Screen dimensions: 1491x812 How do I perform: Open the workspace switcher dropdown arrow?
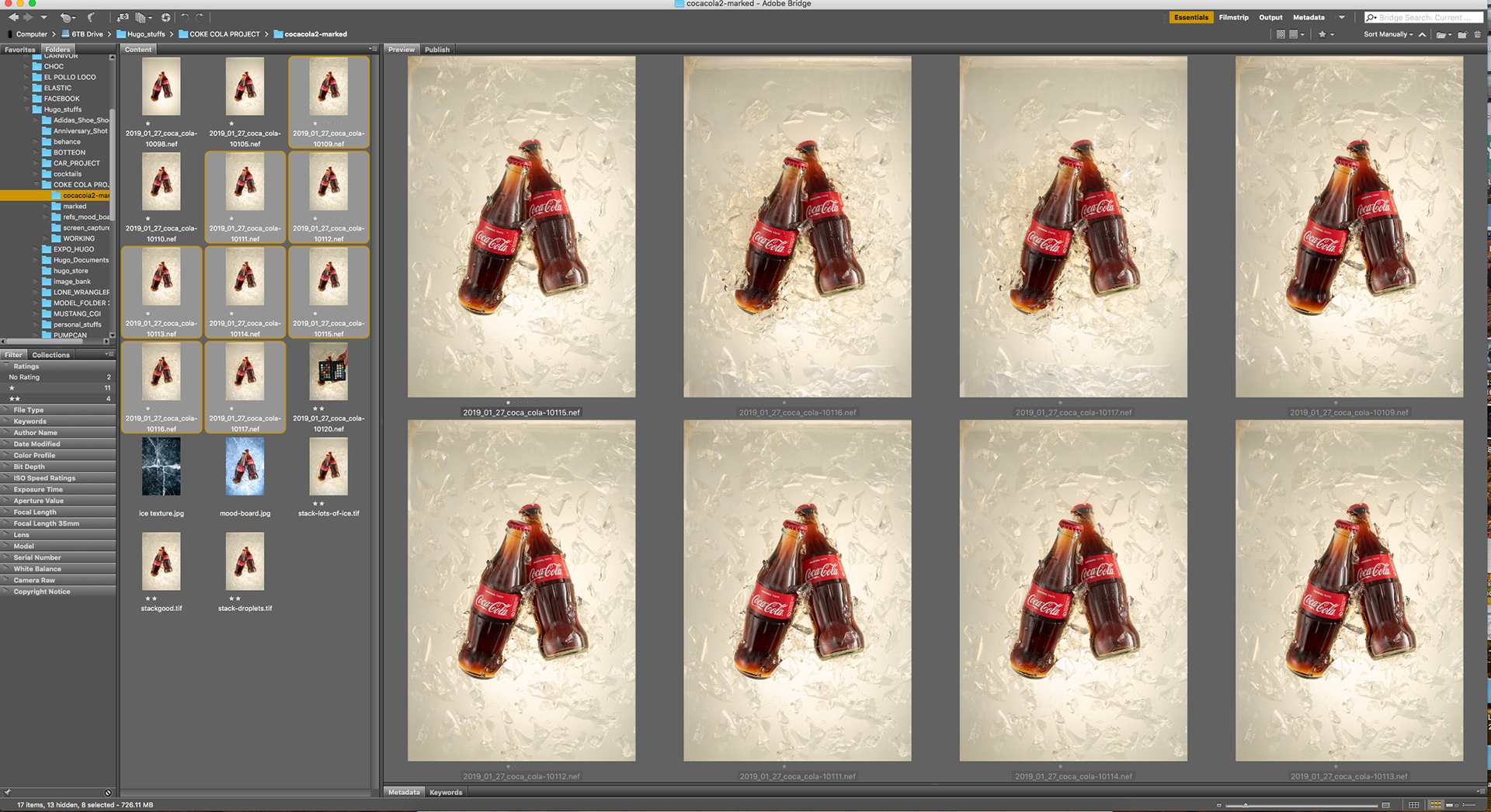1341,17
